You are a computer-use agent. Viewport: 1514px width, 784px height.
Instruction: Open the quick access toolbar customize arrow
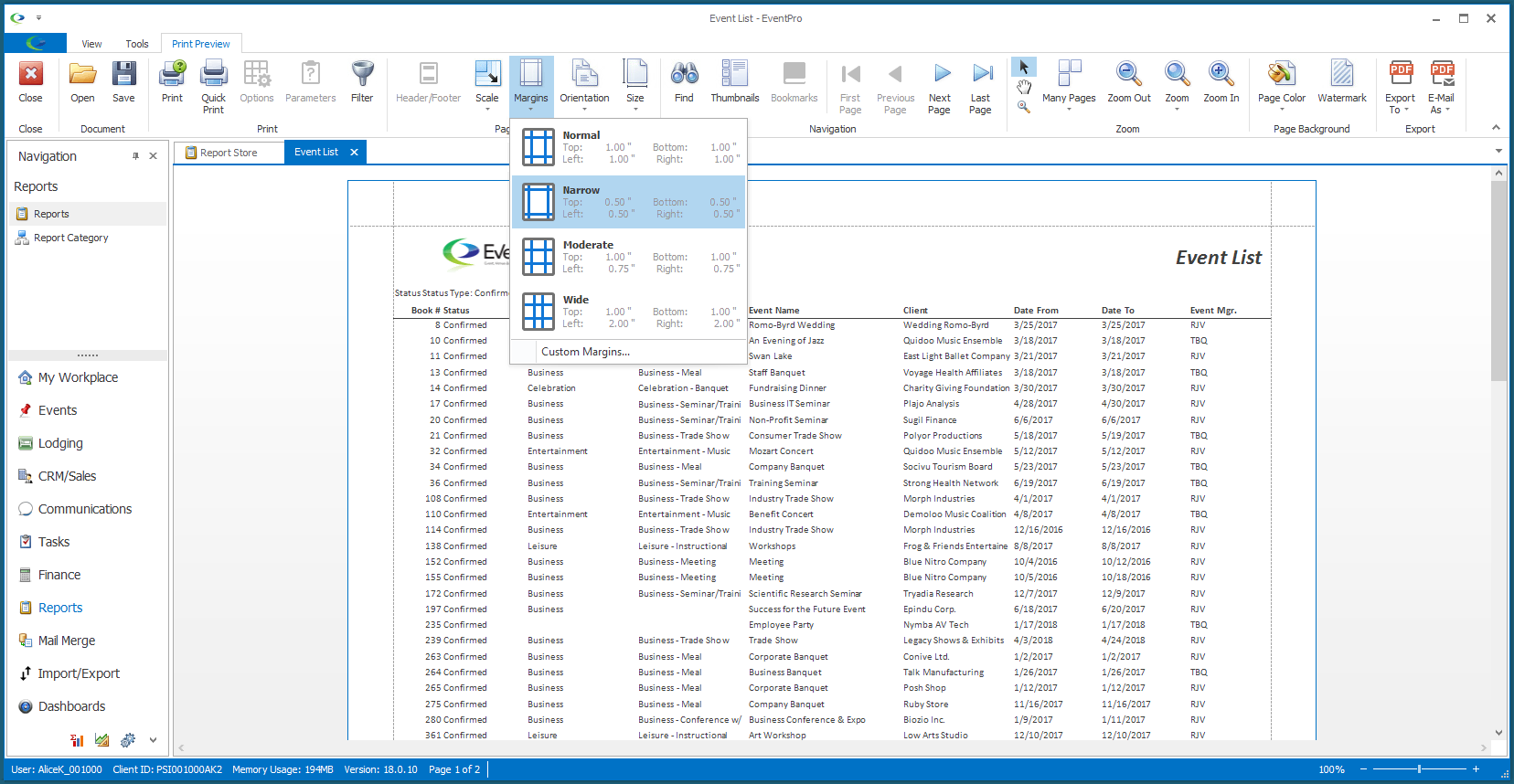38,18
